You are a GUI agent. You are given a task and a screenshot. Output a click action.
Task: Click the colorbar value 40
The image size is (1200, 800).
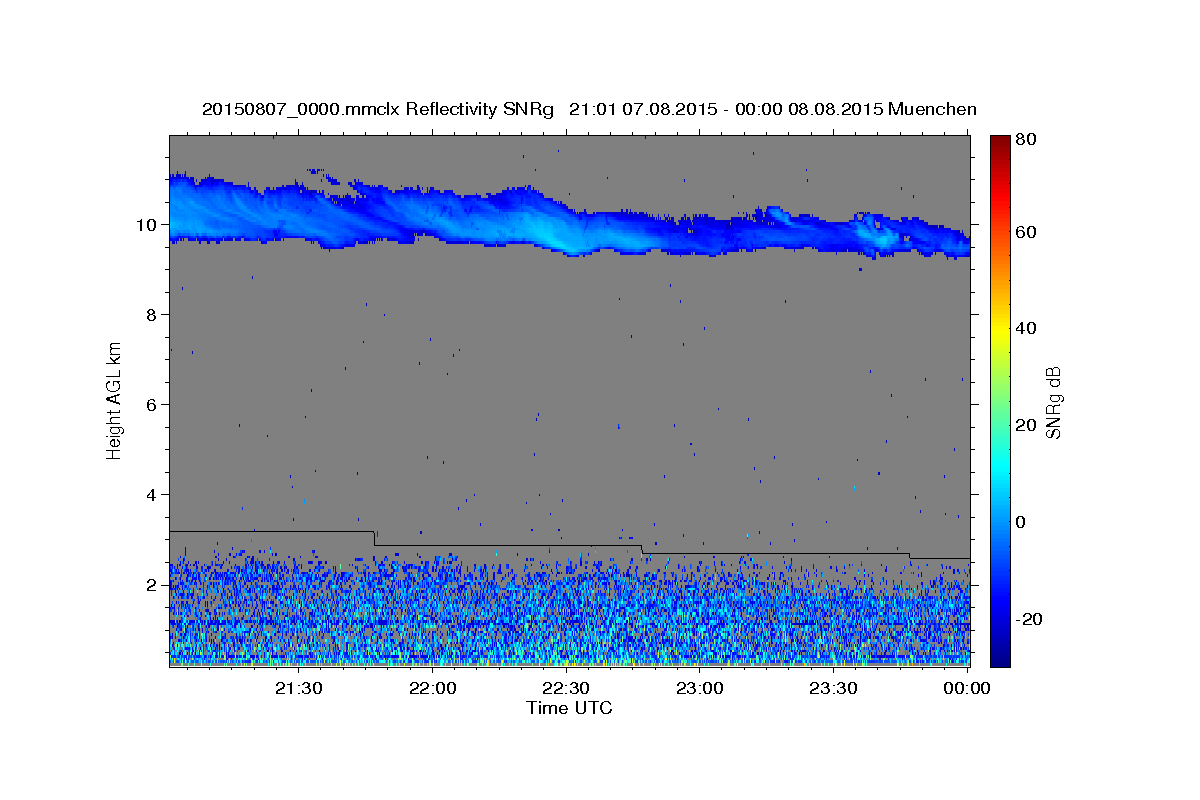tap(1027, 328)
